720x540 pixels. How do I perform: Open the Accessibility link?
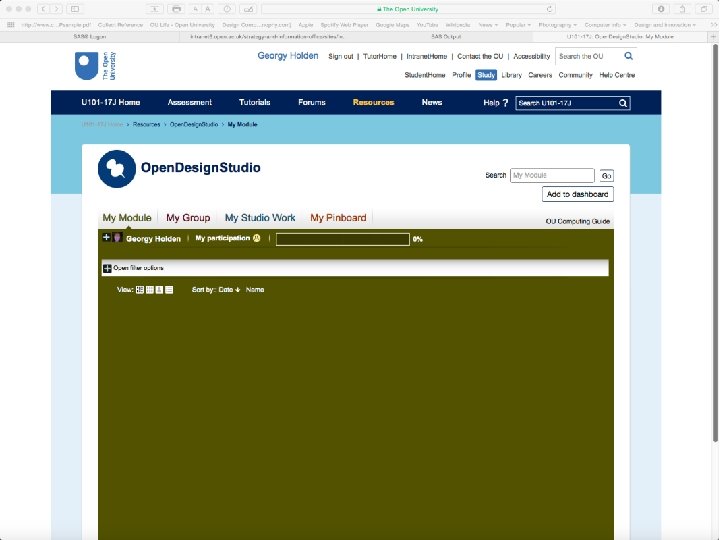531,56
